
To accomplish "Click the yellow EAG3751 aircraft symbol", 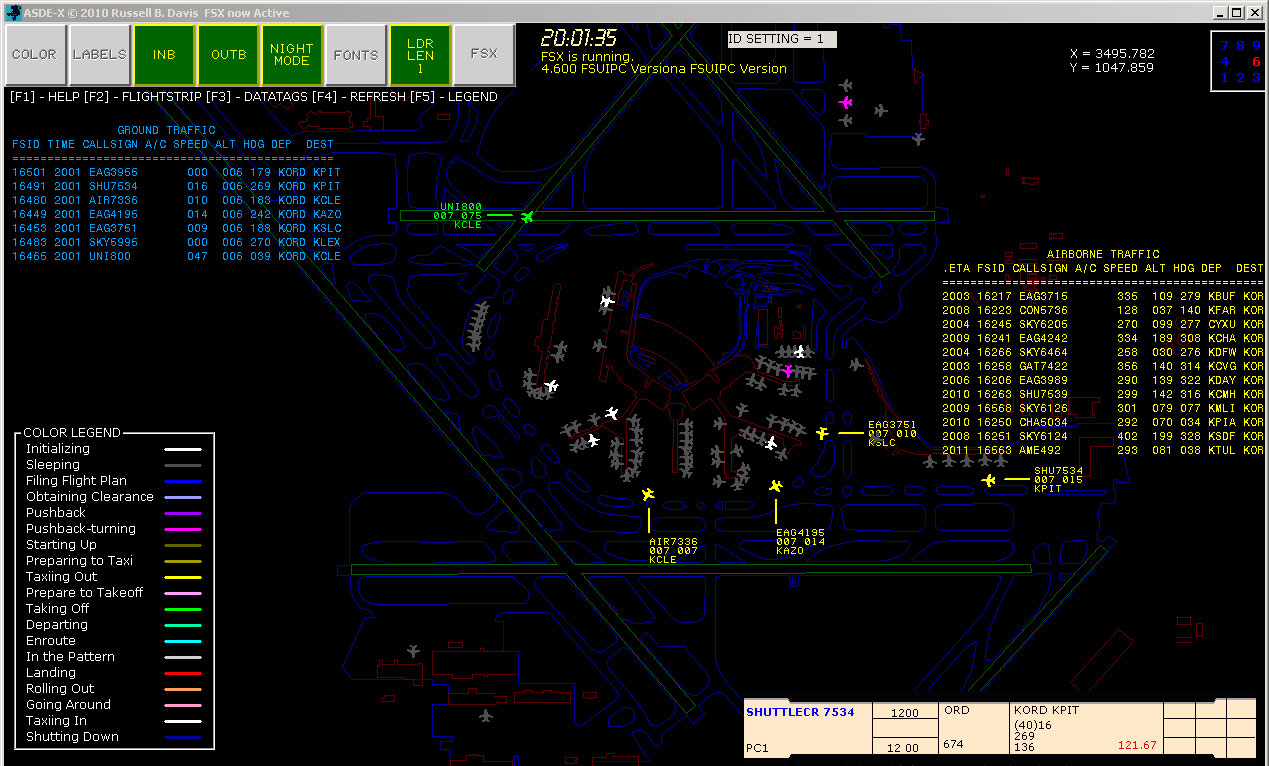I will (821, 433).
